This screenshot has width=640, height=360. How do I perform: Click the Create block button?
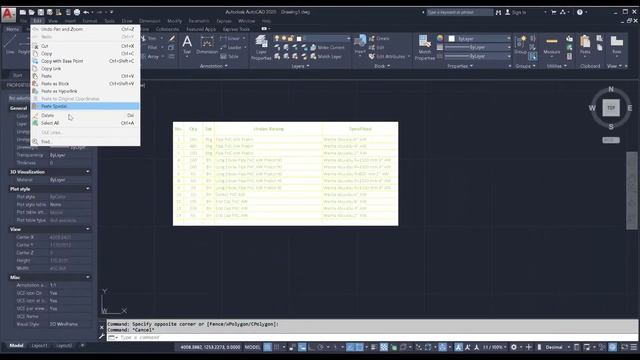379,38
